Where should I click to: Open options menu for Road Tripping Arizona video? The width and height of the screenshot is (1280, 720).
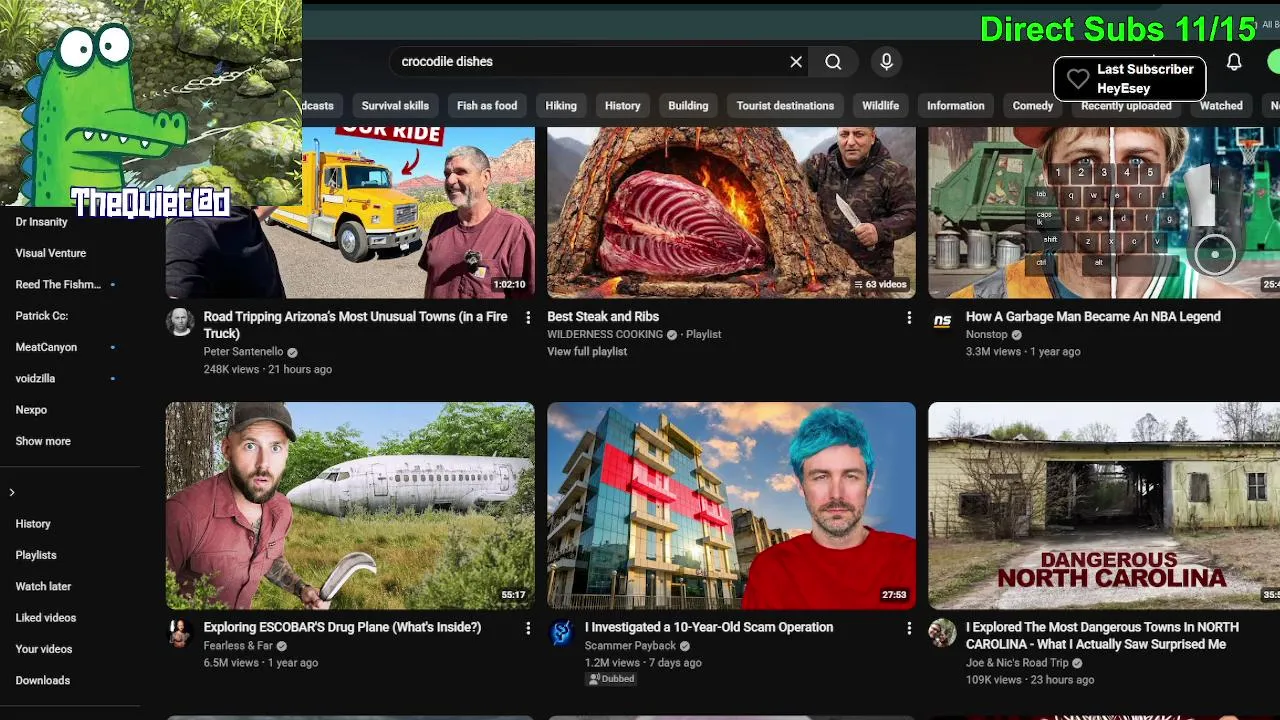pyautogui.click(x=529, y=317)
